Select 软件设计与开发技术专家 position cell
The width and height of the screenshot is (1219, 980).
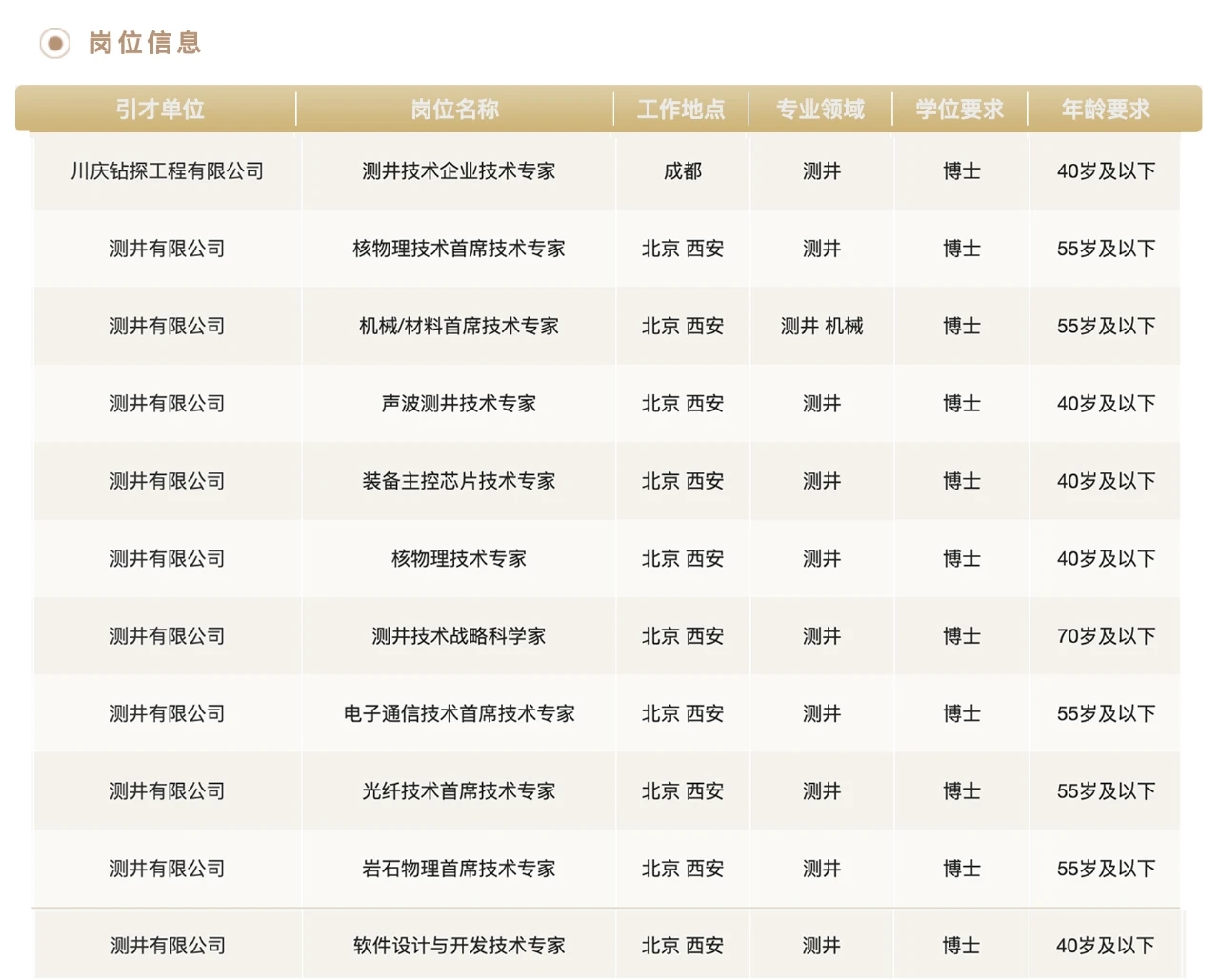pos(459,946)
